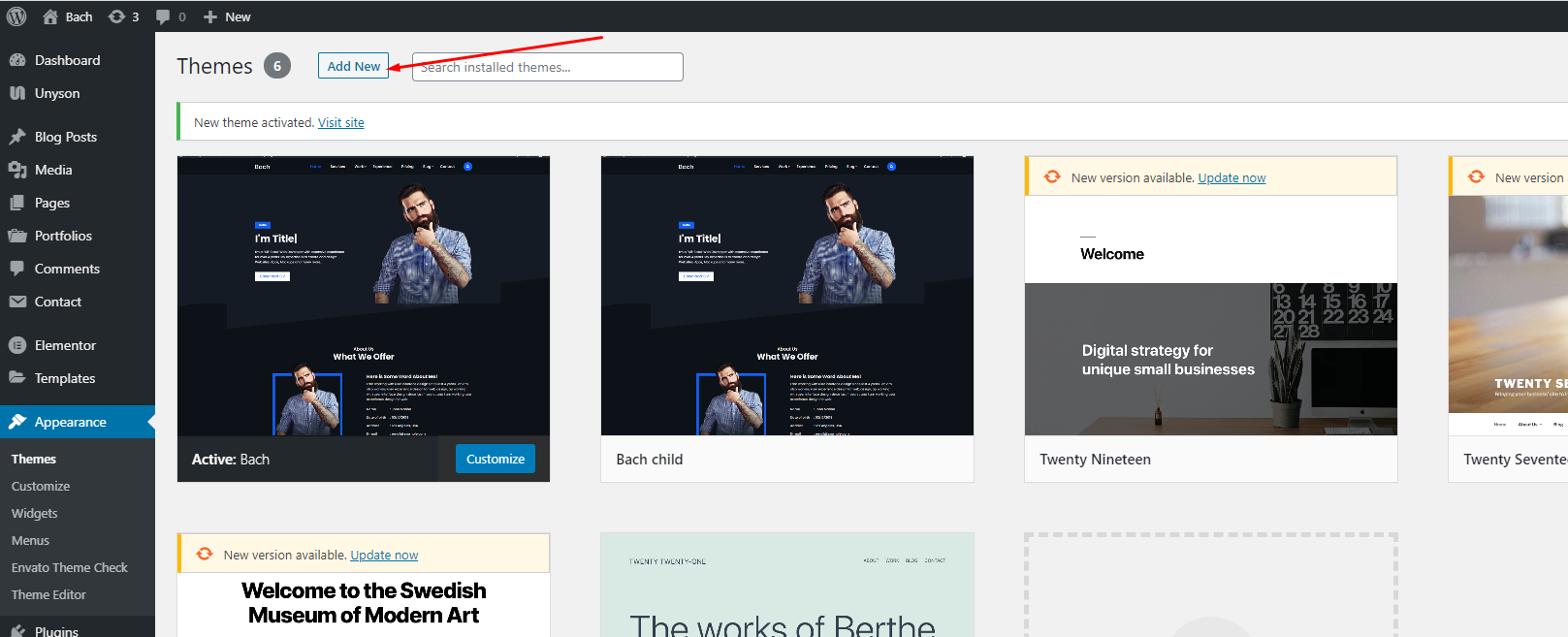
Task: Open the Bach site home icon
Action: (50, 16)
